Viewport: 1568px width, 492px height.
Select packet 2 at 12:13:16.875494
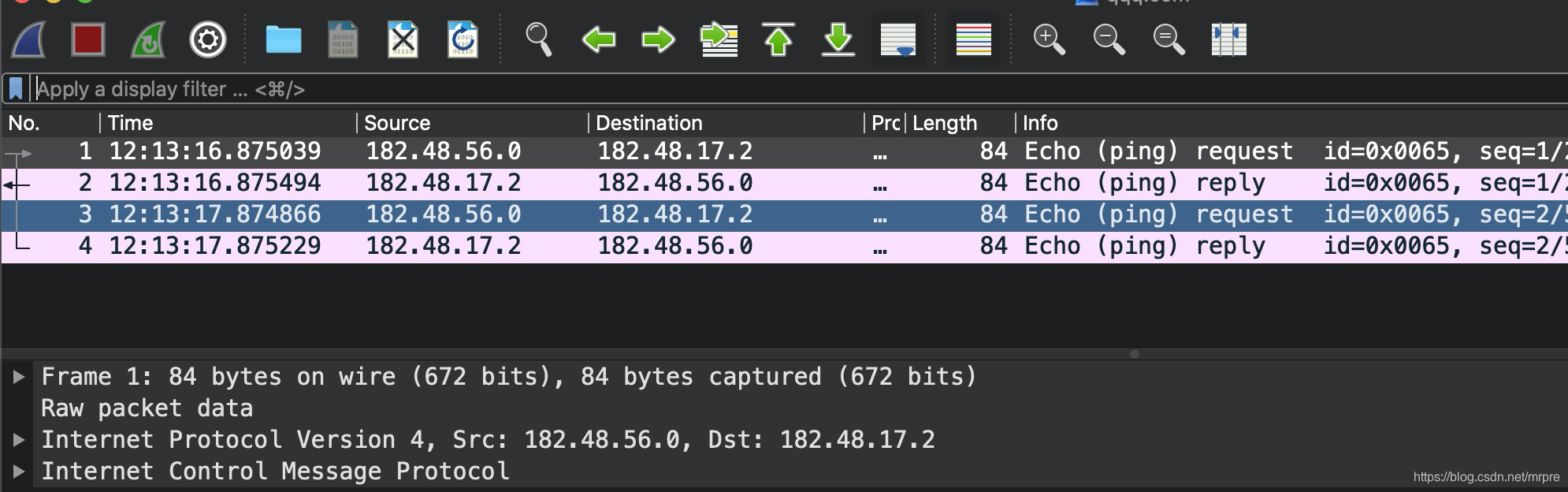[x=784, y=183]
